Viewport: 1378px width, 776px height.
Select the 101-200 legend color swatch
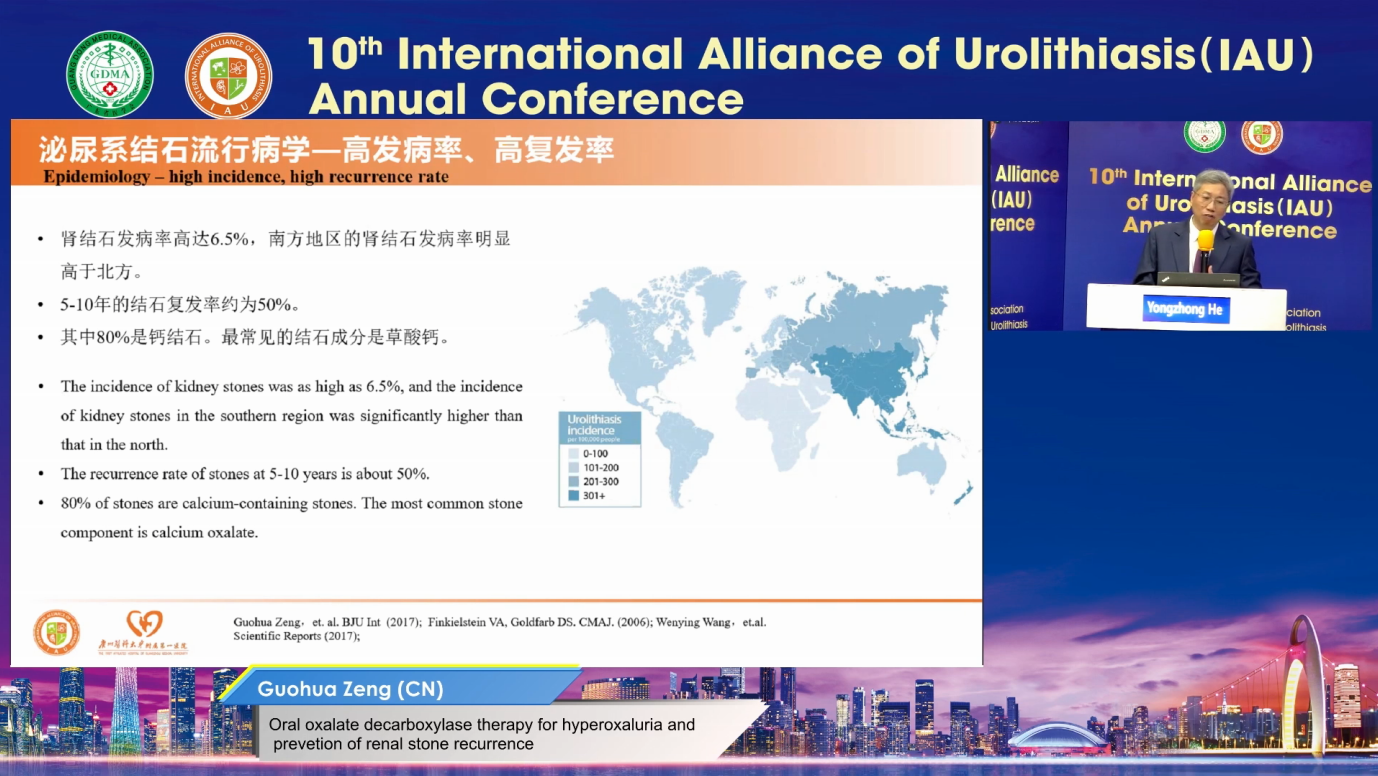tap(574, 468)
